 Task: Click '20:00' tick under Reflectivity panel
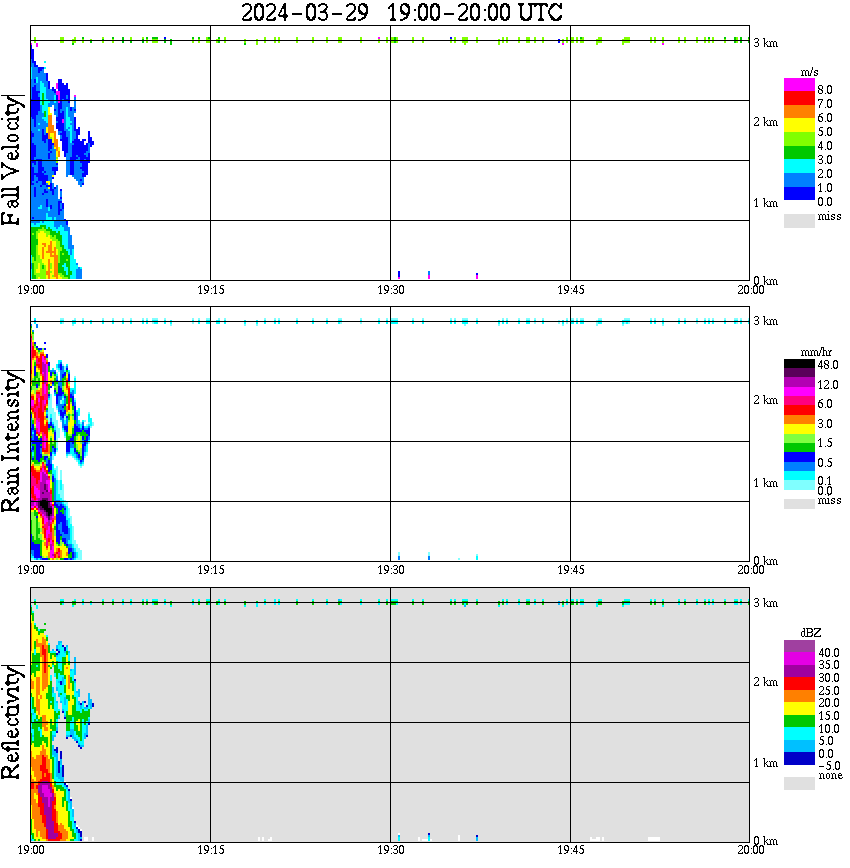click(750, 850)
